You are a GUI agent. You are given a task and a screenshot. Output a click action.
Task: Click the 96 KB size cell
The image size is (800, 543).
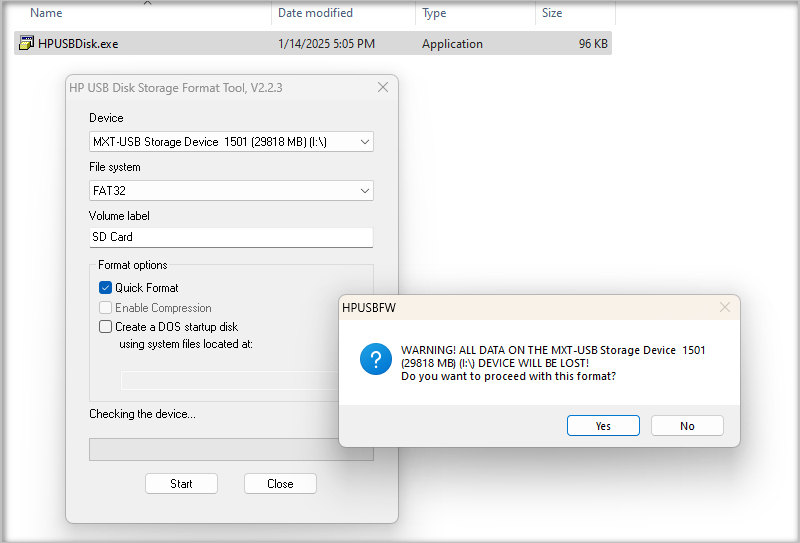593,44
